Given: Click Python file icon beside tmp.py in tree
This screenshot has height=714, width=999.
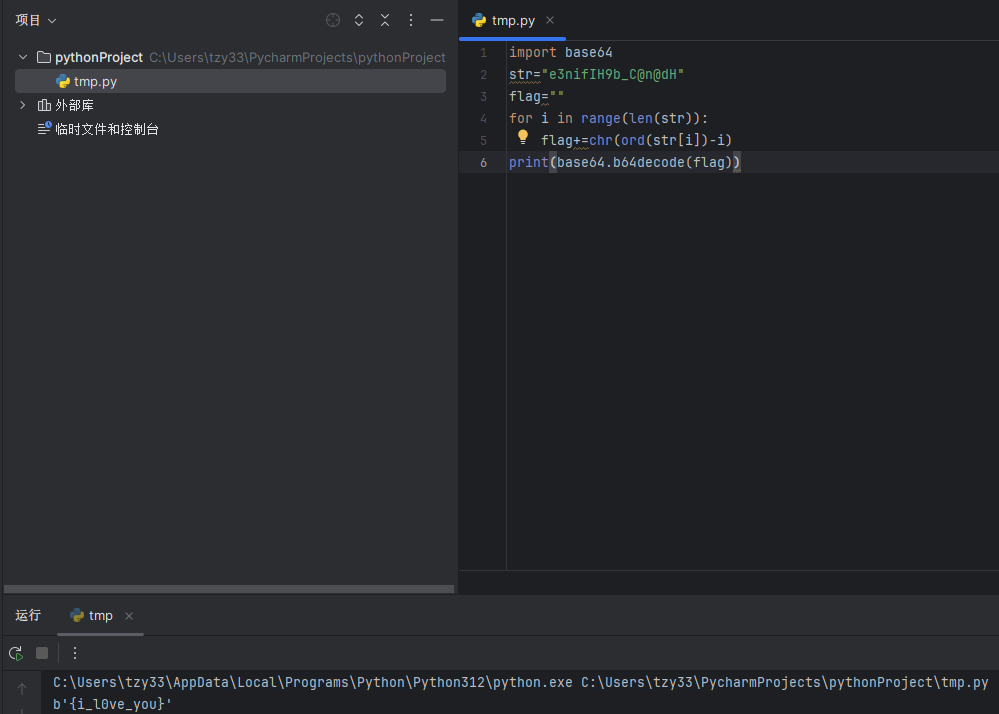Looking at the screenshot, I should [x=62, y=82].
